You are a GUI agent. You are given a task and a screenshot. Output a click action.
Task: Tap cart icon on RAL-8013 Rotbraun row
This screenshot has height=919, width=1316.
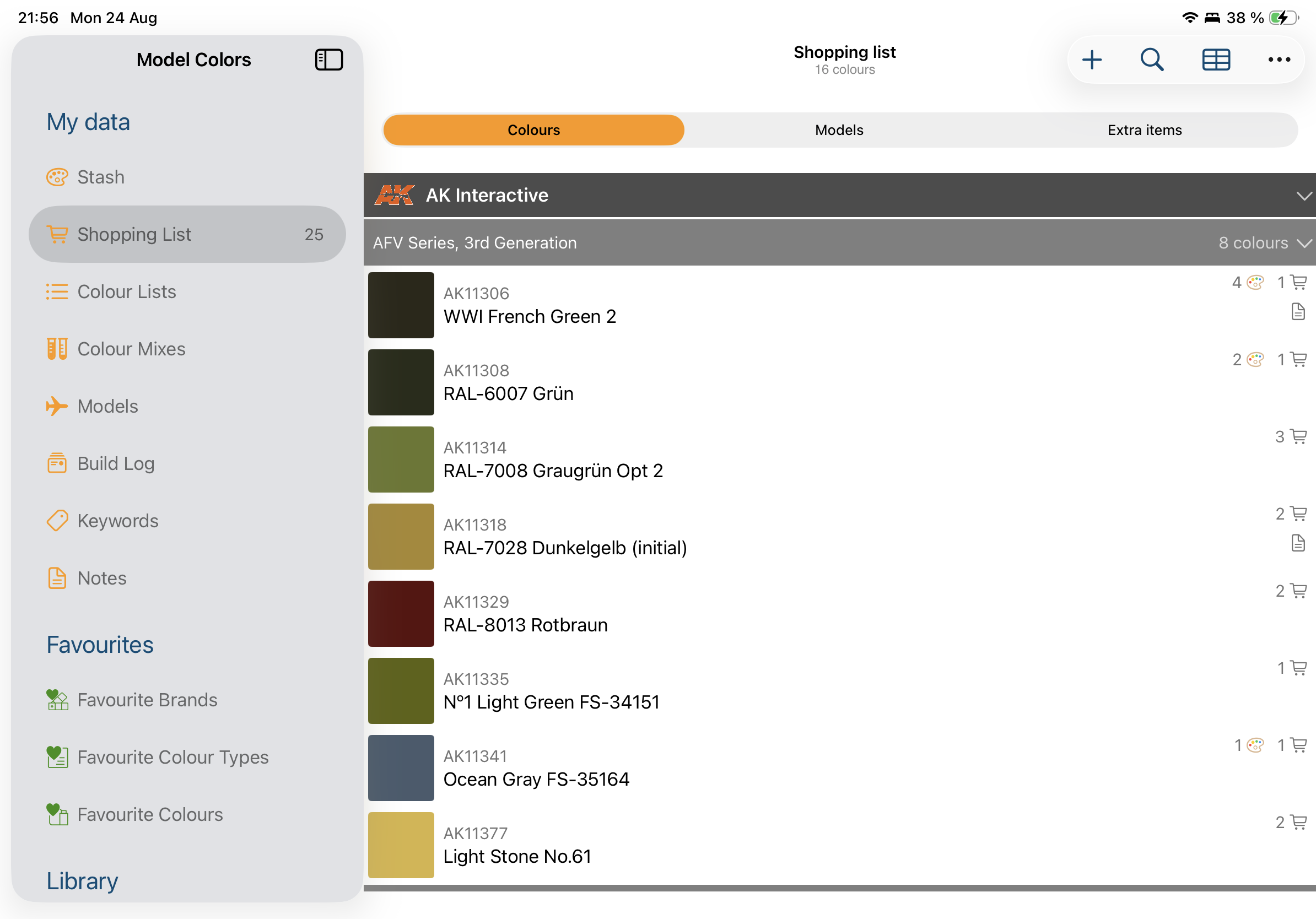[x=1298, y=591]
